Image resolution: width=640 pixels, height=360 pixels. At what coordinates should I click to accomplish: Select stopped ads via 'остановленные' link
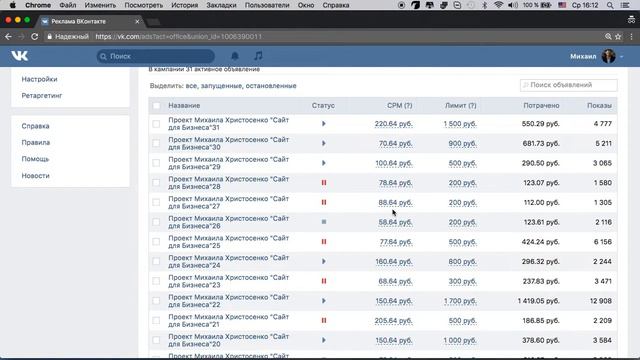click(x=271, y=86)
